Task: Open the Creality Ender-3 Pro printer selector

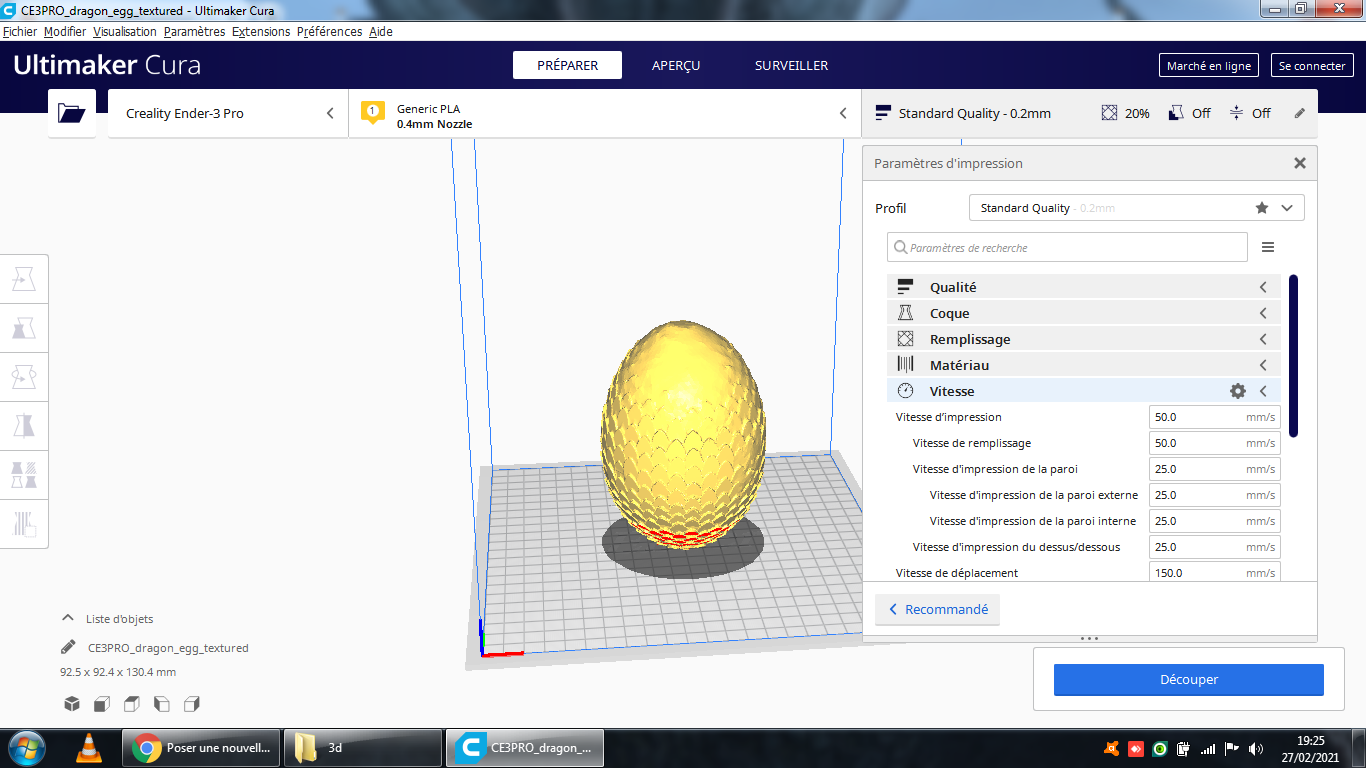Action: point(228,113)
